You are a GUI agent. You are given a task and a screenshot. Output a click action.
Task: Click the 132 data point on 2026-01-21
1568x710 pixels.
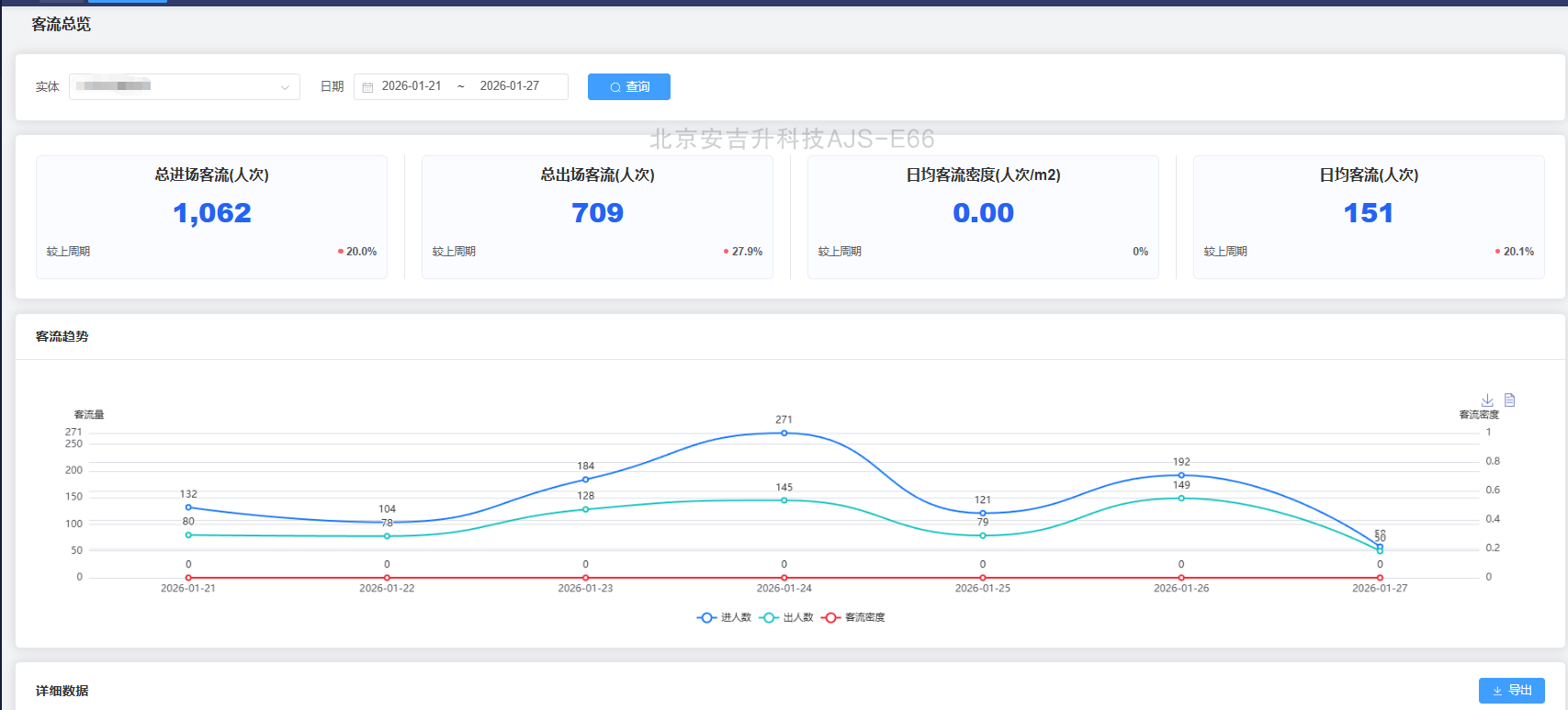coord(188,507)
